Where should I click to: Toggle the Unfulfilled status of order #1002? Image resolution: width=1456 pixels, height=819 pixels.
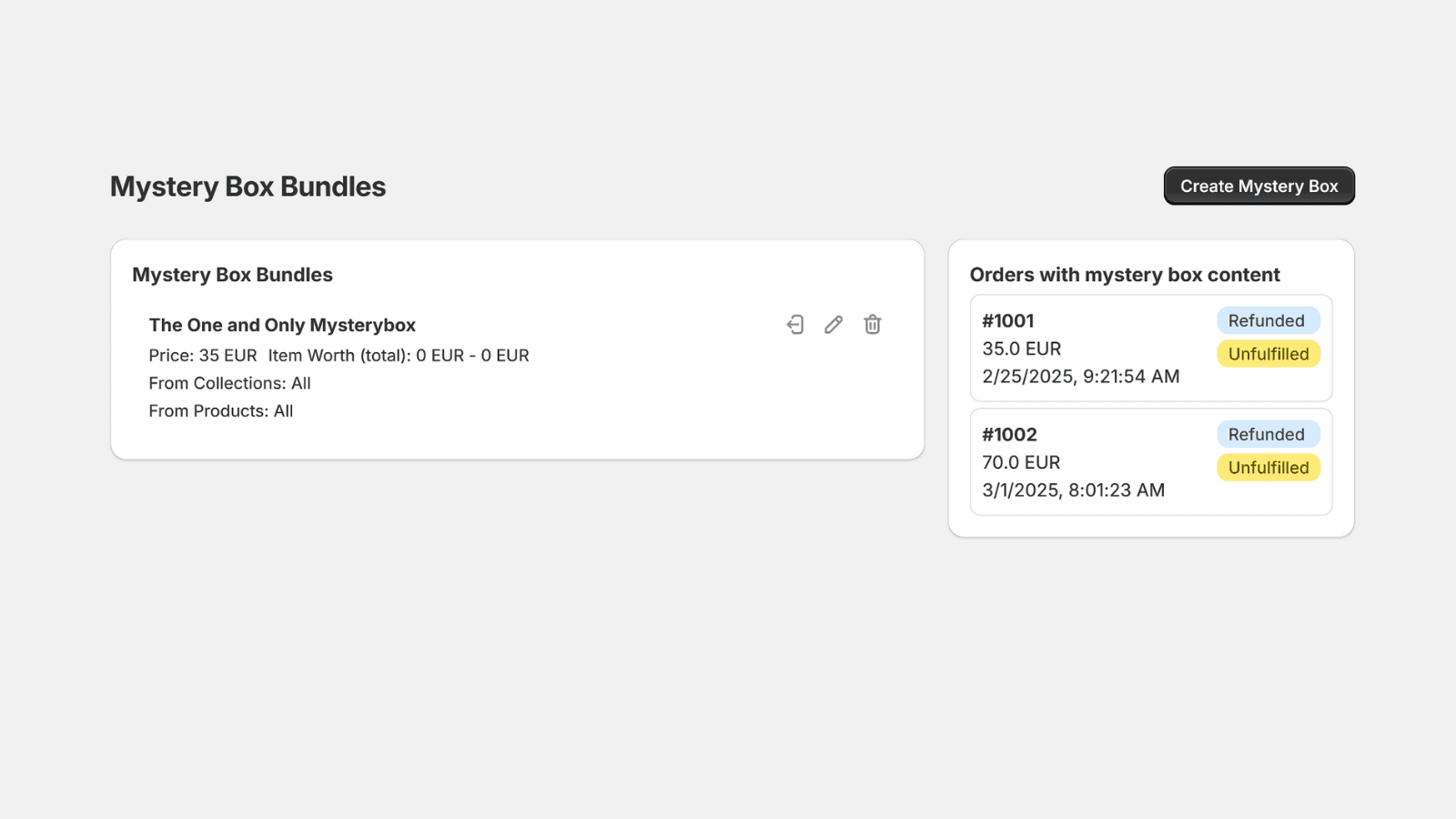[x=1268, y=468]
